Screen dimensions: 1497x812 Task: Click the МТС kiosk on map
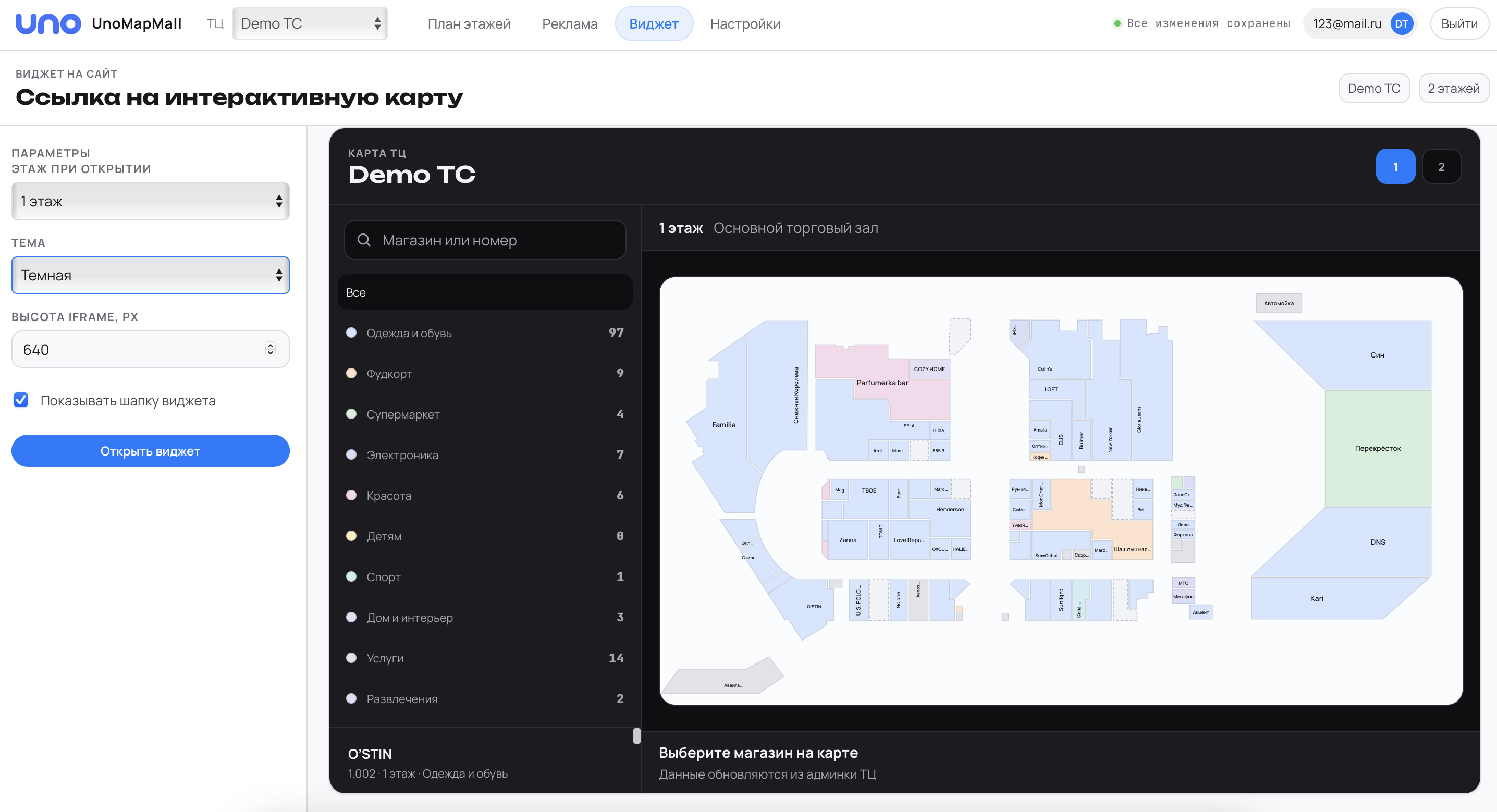[1183, 583]
